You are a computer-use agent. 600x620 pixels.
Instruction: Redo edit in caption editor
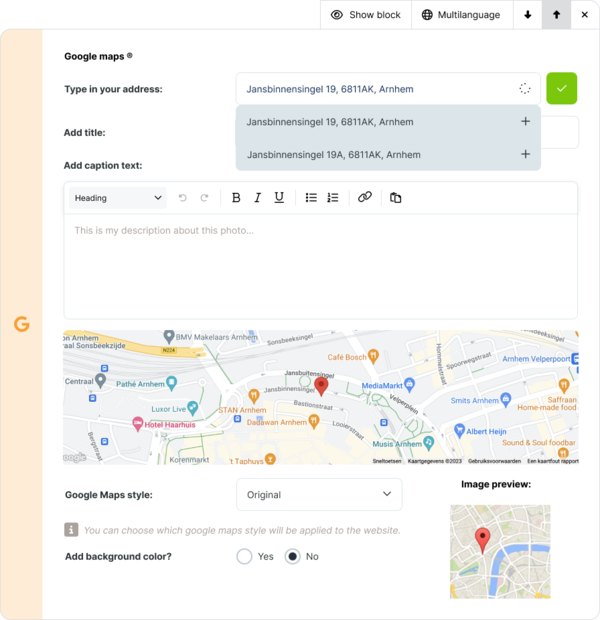click(x=204, y=198)
